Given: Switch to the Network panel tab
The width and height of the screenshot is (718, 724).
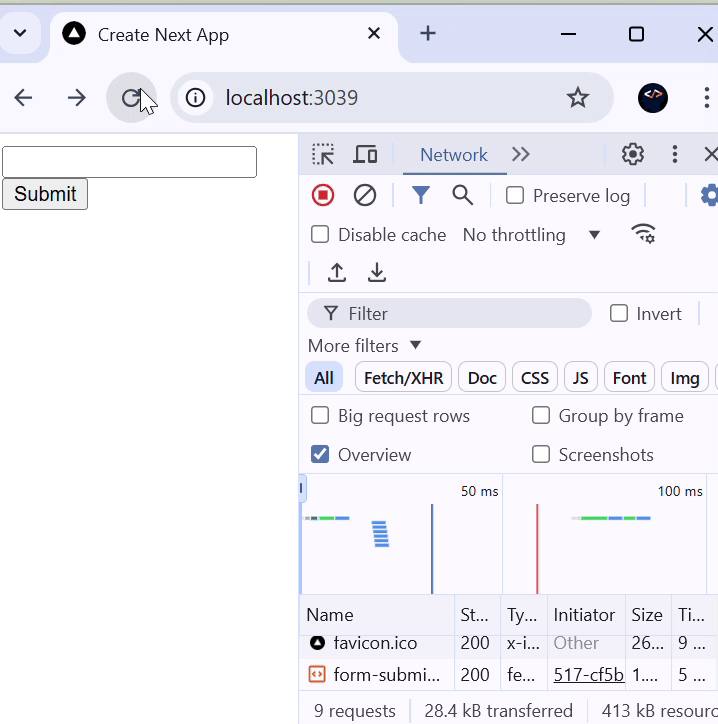Looking at the screenshot, I should pyautogui.click(x=454, y=155).
